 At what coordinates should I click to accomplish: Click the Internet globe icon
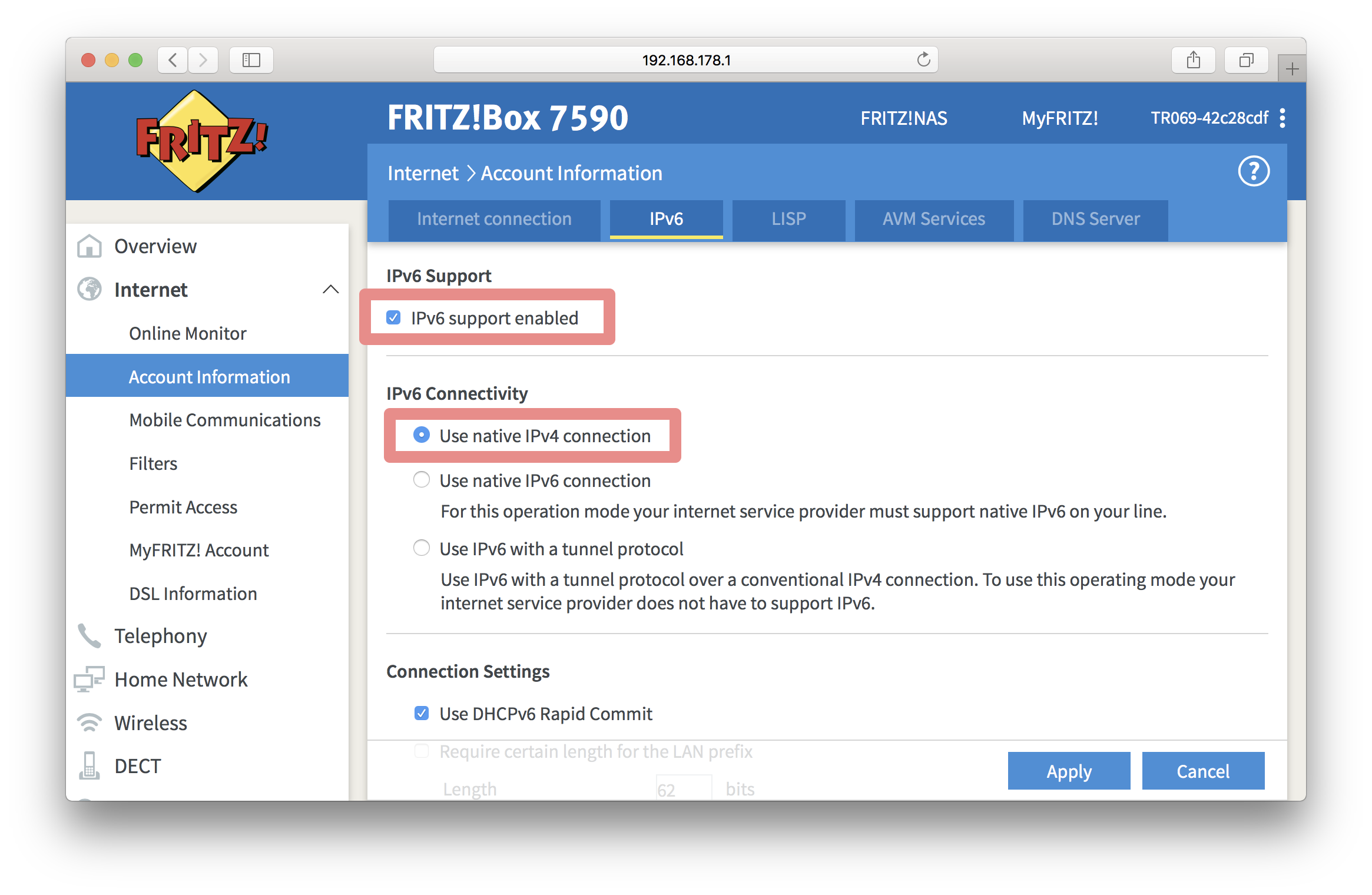pos(90,289)
